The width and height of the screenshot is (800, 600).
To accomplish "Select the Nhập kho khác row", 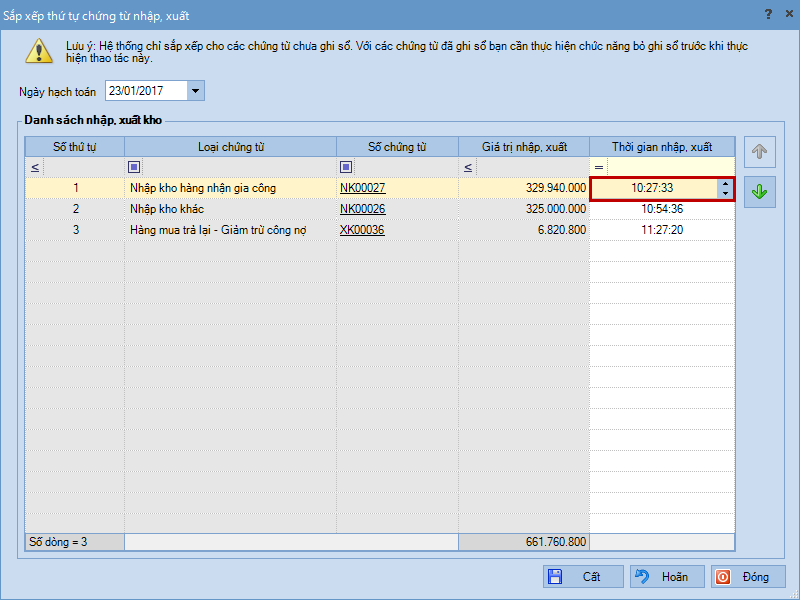I will tap(230, 209).
